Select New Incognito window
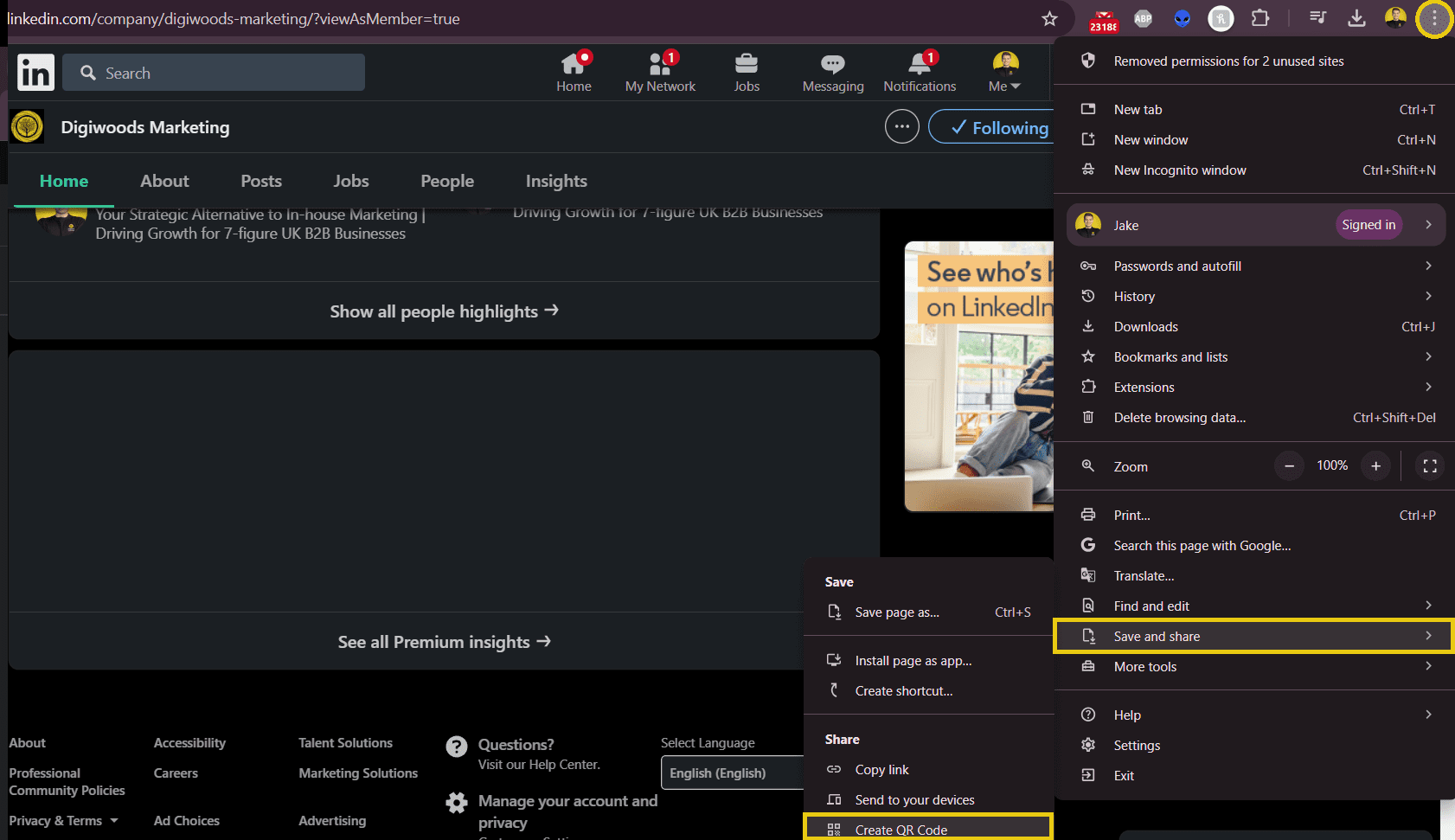The width and height of the screenshot is (1455, 840). 1254,170
